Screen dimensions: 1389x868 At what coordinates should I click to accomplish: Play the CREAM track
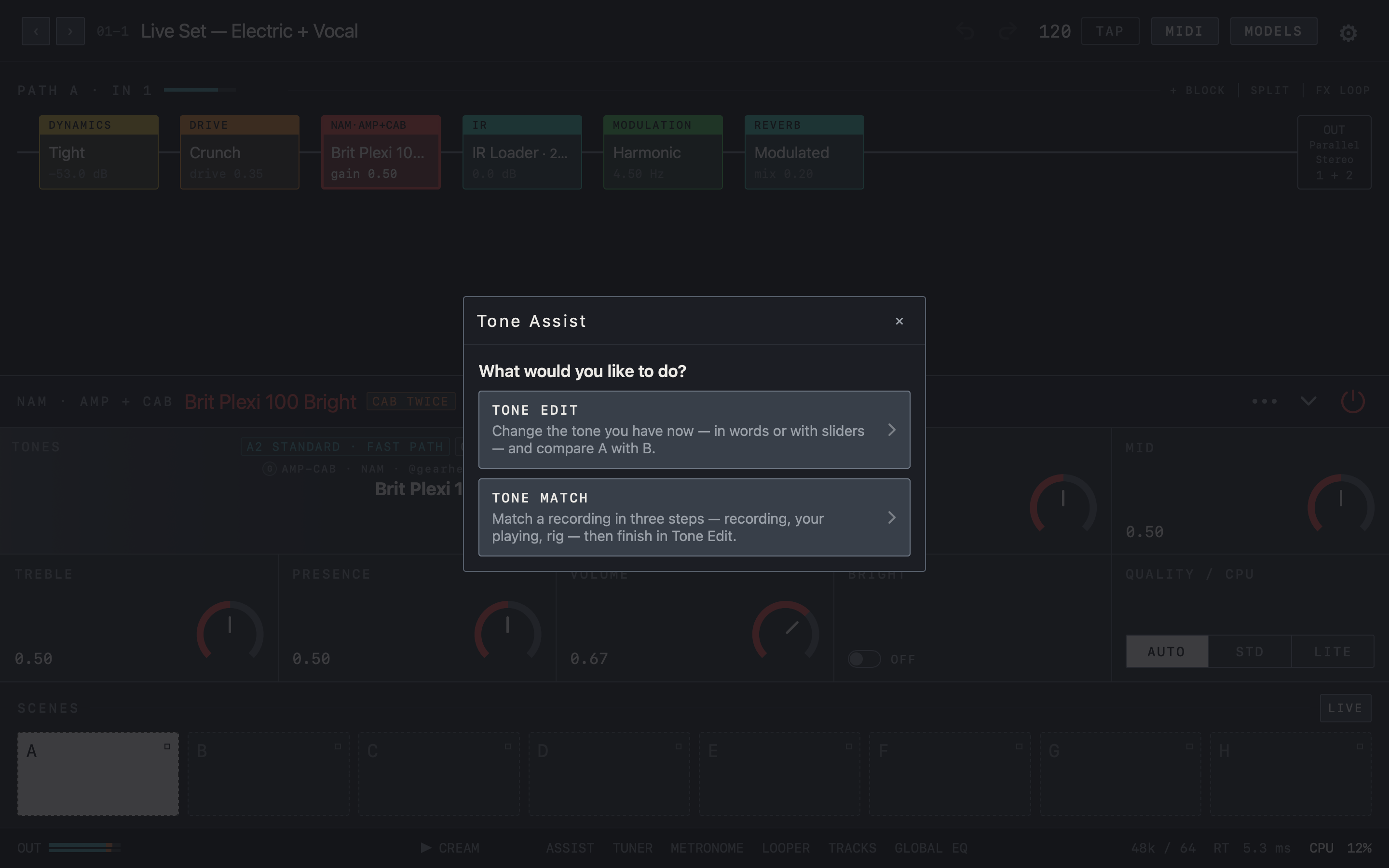point(450,848)
